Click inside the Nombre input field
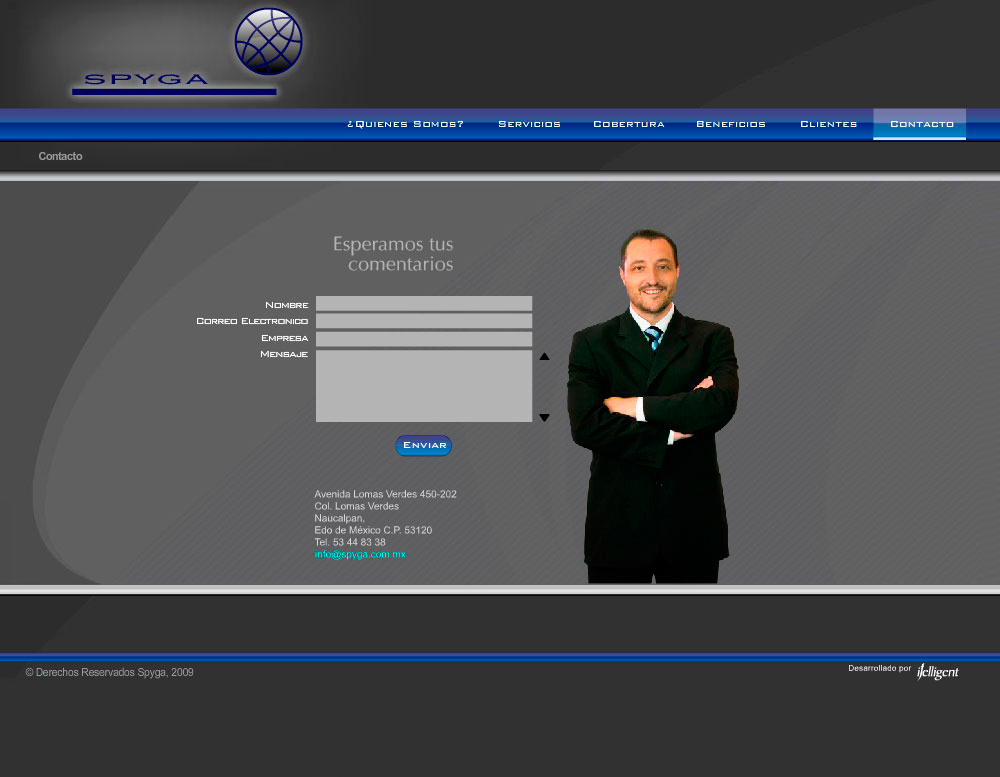 [x=423, y=303]
